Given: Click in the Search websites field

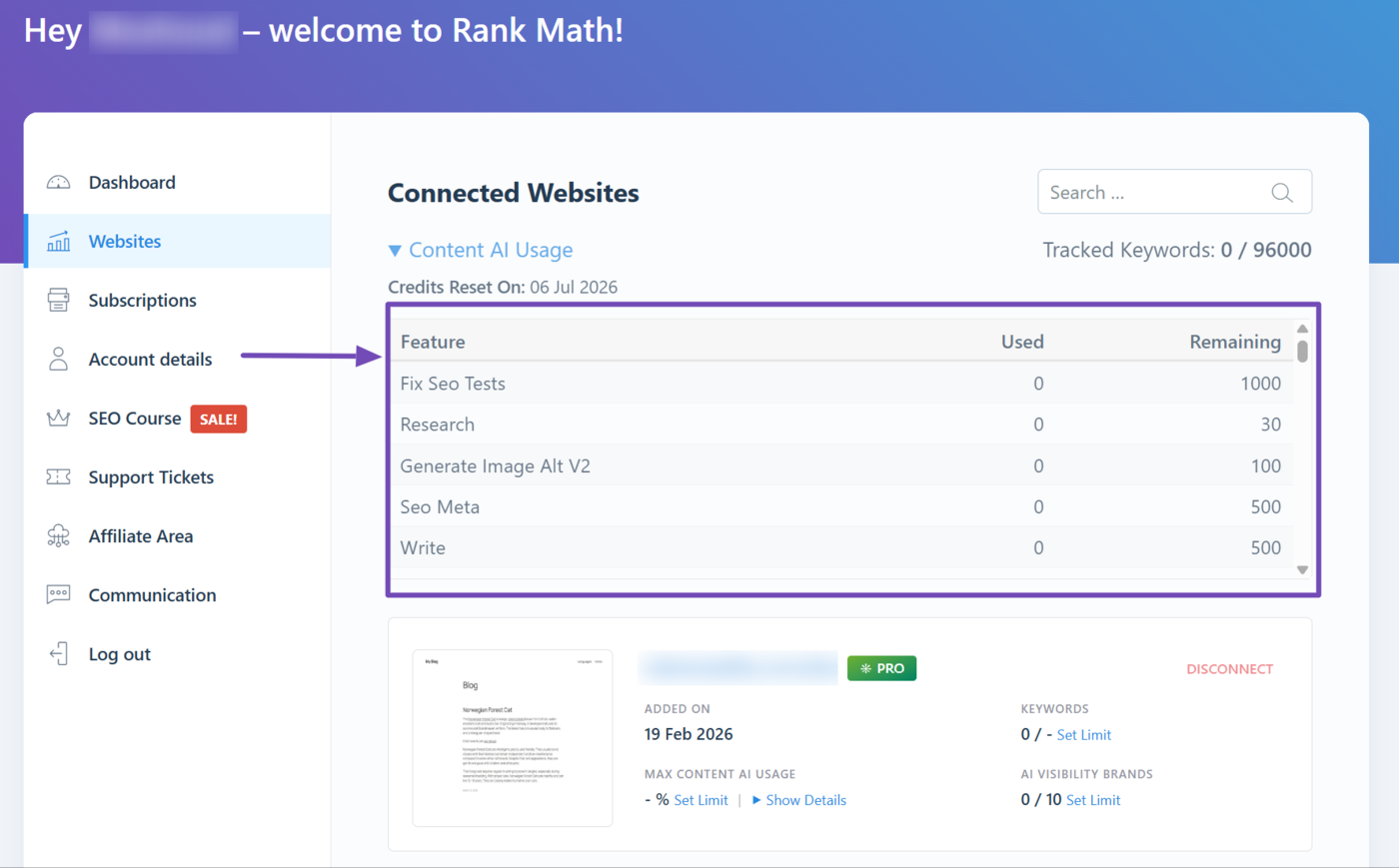Looking at the screenshot, I should pos(1174,192).
